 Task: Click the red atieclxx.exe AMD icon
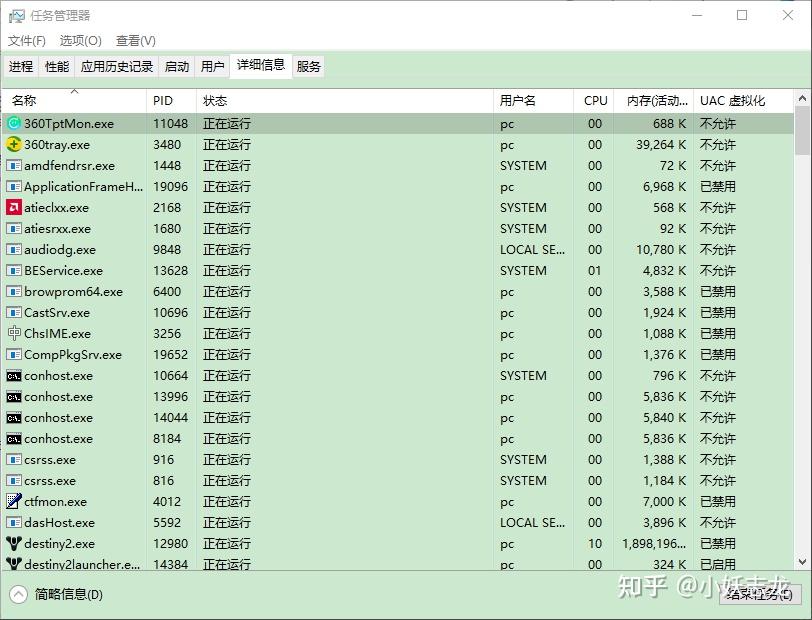point(14,208)
